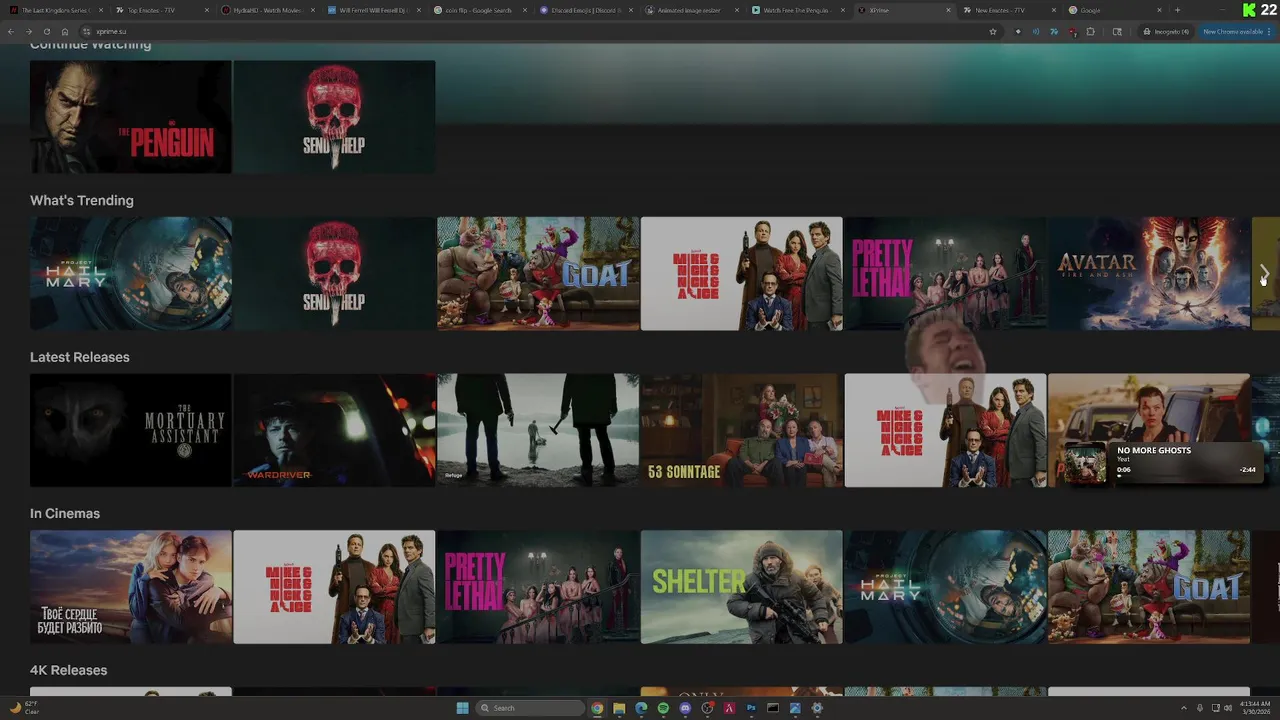
Task: Open the terminal icon on taskbar
Action: tap(773, 708)
